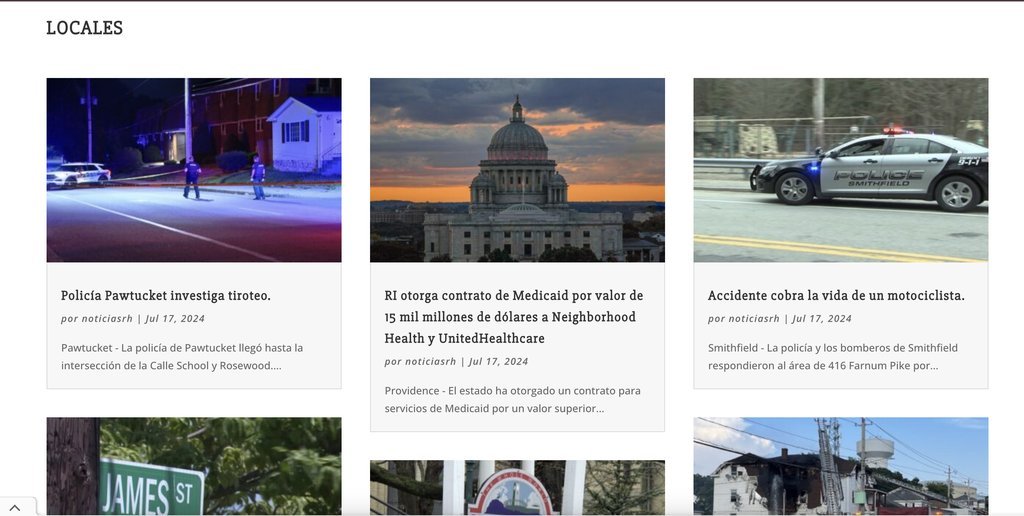Viewport: 1024px width, 516px height.
Task: Click the excerpt starting 'Providence - El estado'
Action: point(513,399)
